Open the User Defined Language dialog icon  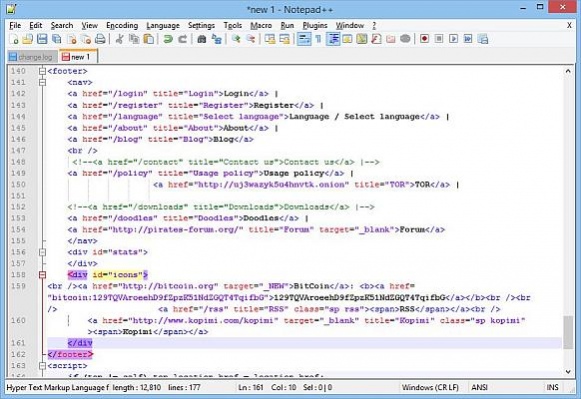pyautogui.click(x=347, y=39)
